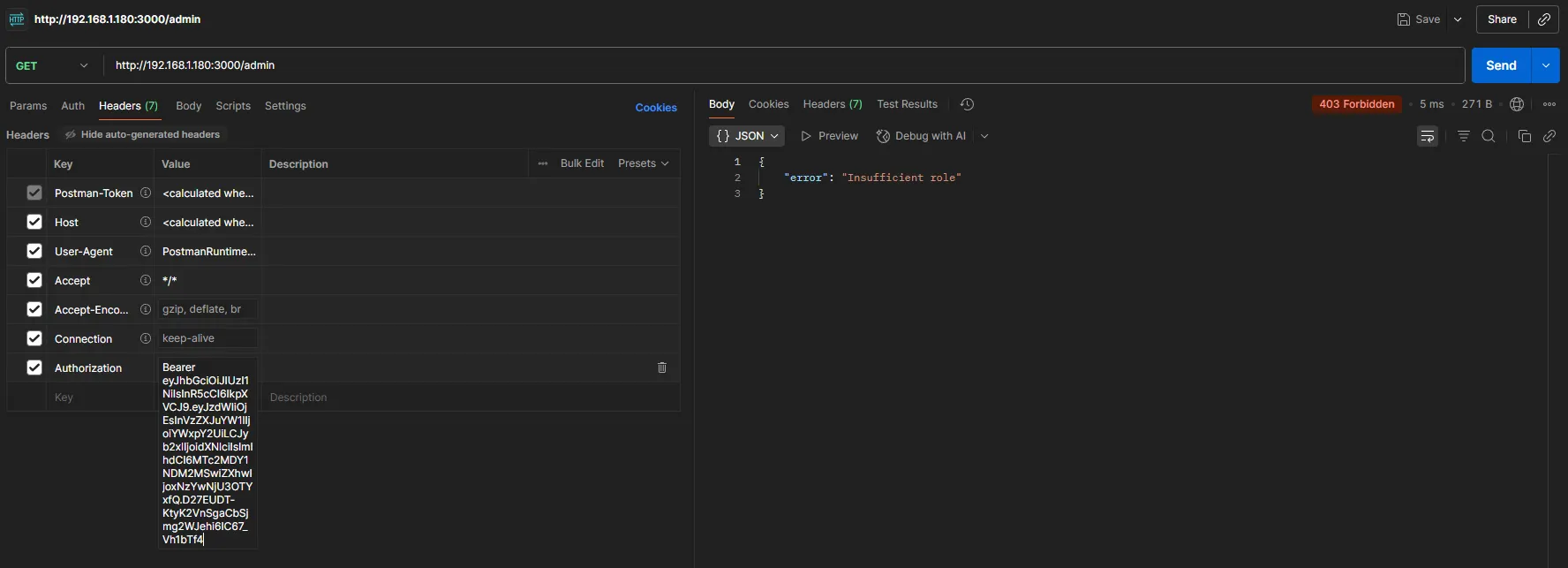
Task: Uncheck the Accept-Encoding header checkbox
Action: tap(34, 309)
